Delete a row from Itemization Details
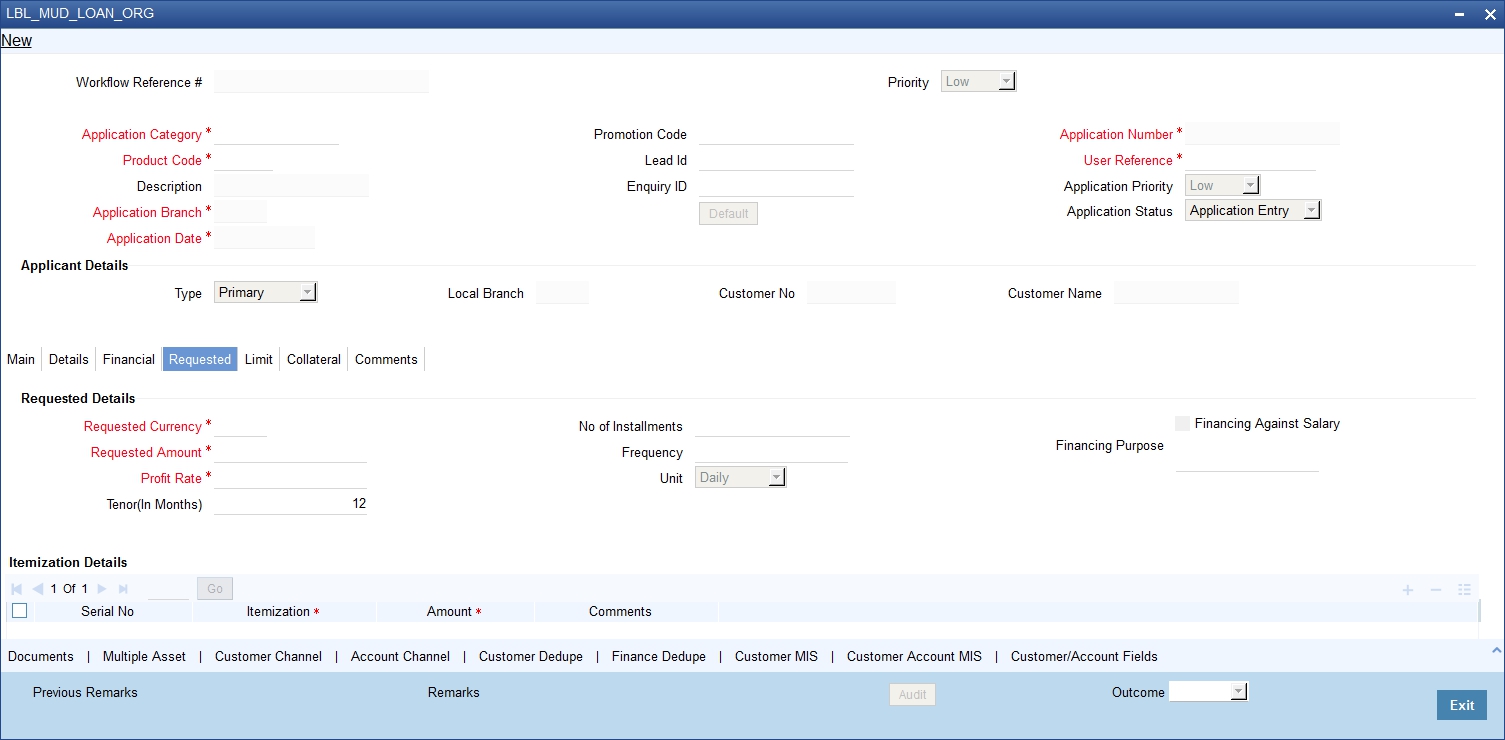This screenshot has height=740, width=1505. (x=1436, y=590)
